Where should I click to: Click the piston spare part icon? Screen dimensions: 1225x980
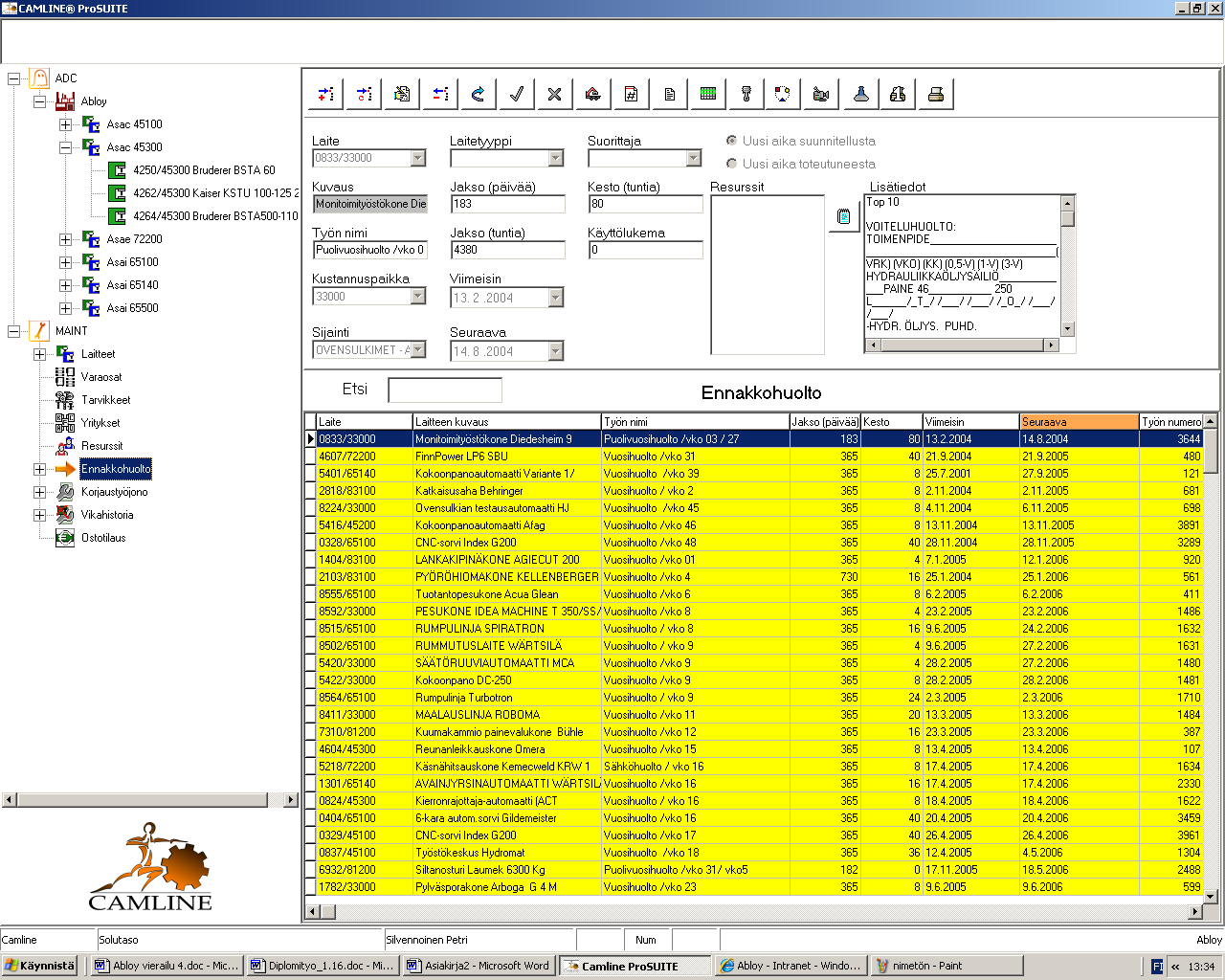(x=746, y=94)
